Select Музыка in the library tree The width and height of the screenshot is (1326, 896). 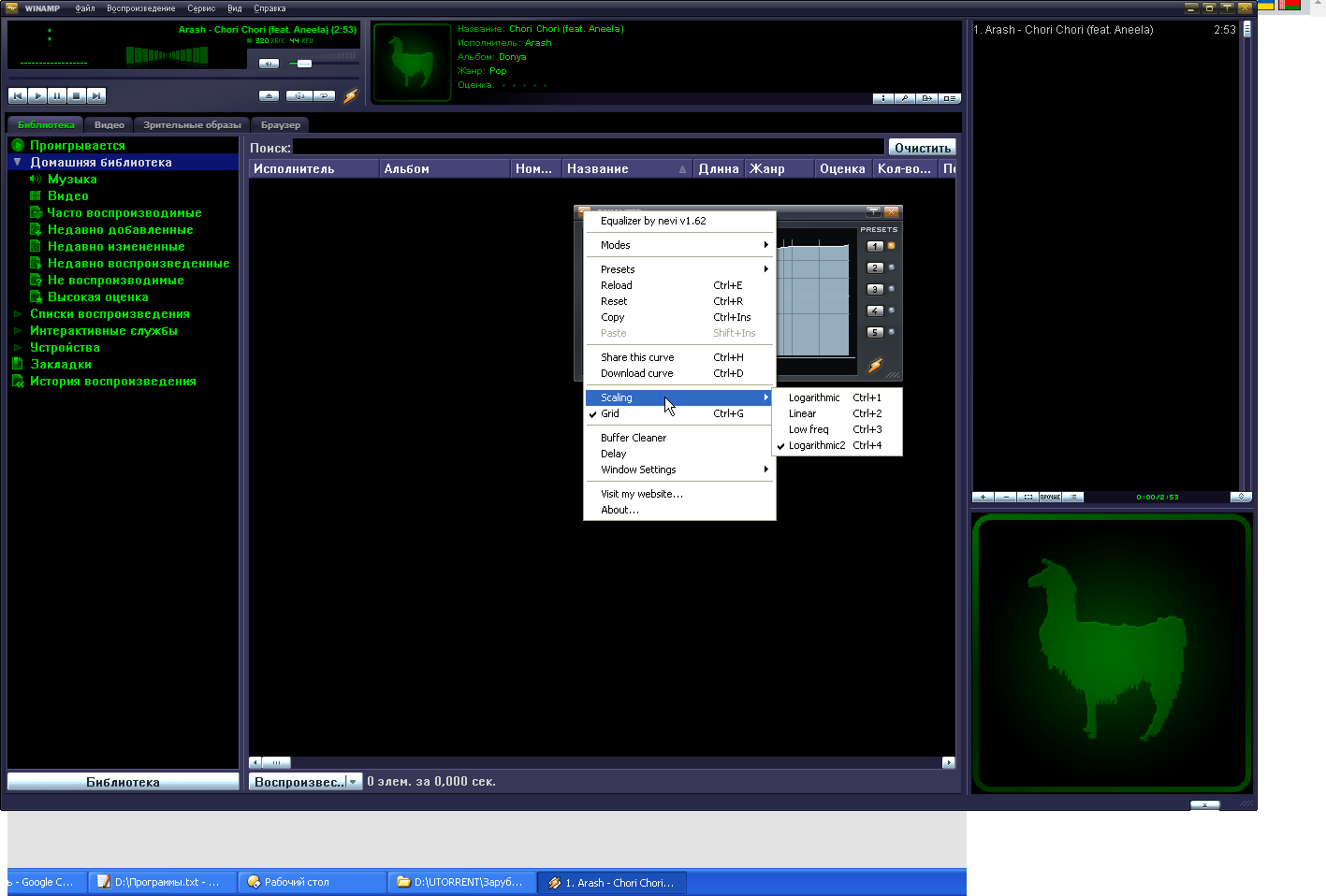tap(72, 179)
